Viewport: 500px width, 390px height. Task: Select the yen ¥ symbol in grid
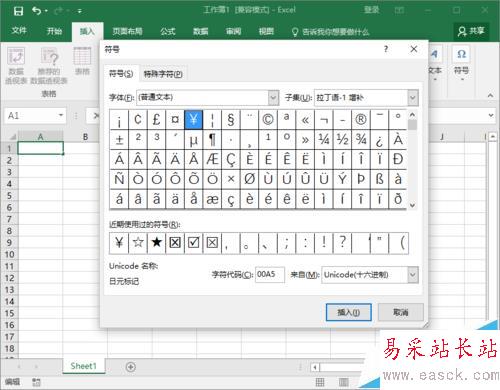click(193, 119)
